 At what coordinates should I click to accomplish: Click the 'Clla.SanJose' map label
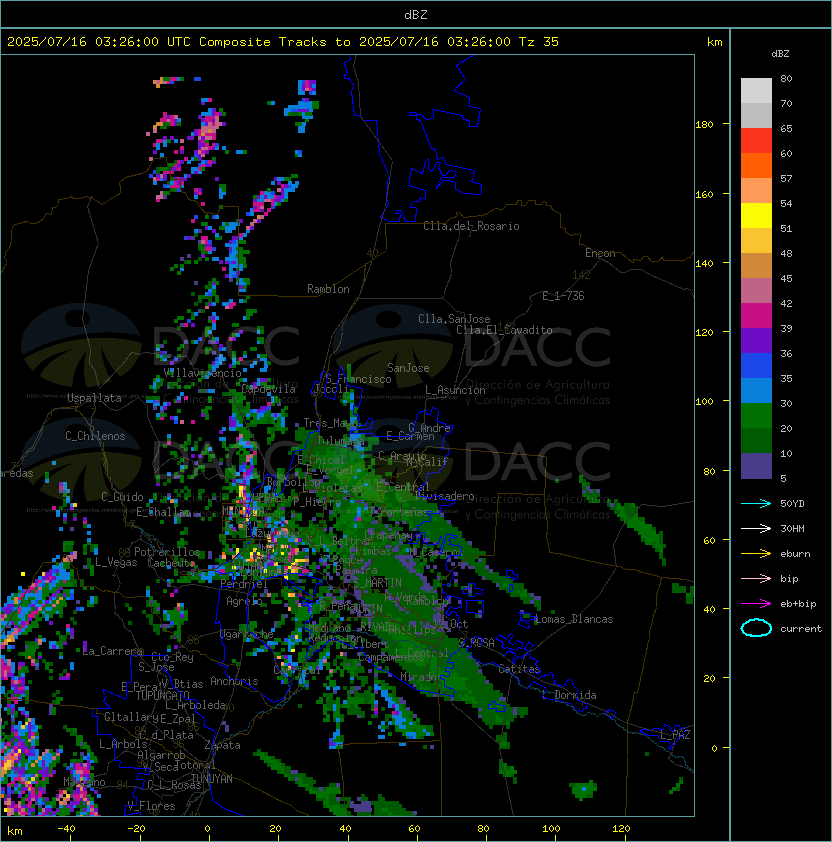tap(454, 319)
